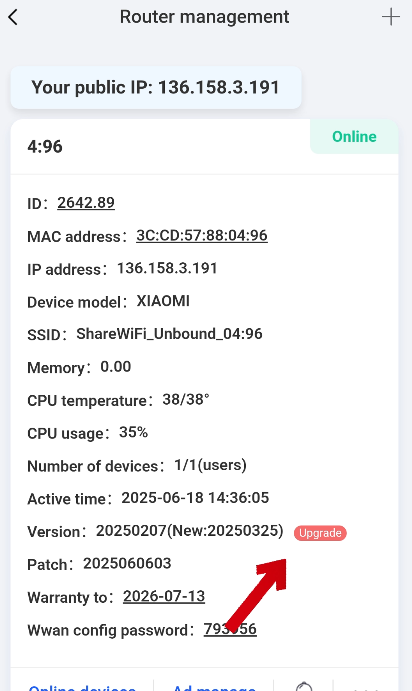Tap the router ID 2642.89 link
Viewport: 412px width, 691px height.
pos(86,203)
